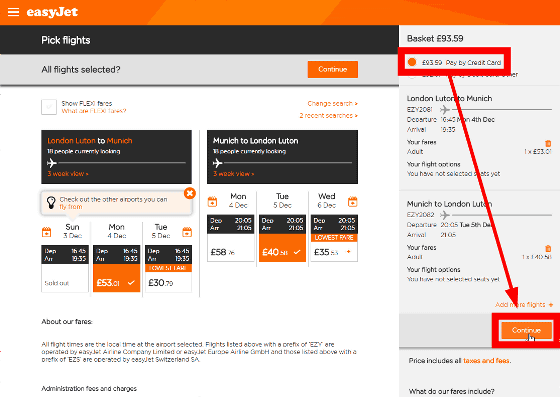Click Continue in the All flights selected bar
The height and width of the screenshot is (397, 560).
332,69
